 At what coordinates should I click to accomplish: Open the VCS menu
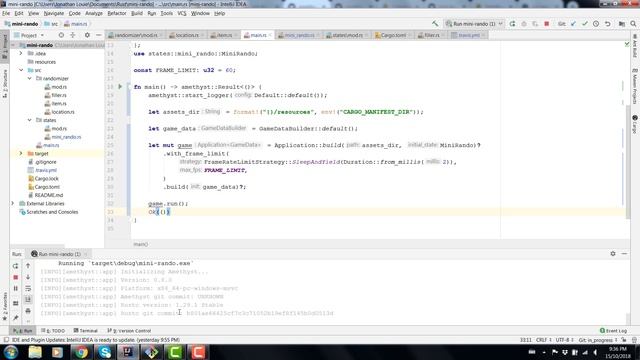click(182, 13)
